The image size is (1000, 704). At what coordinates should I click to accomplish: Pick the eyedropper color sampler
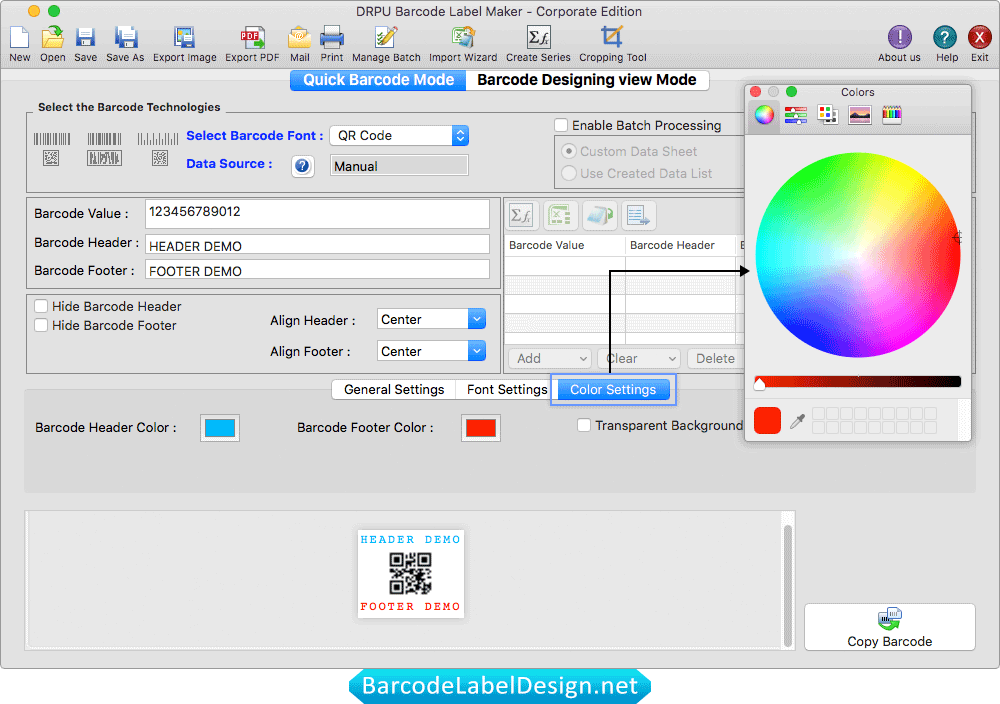797,422
